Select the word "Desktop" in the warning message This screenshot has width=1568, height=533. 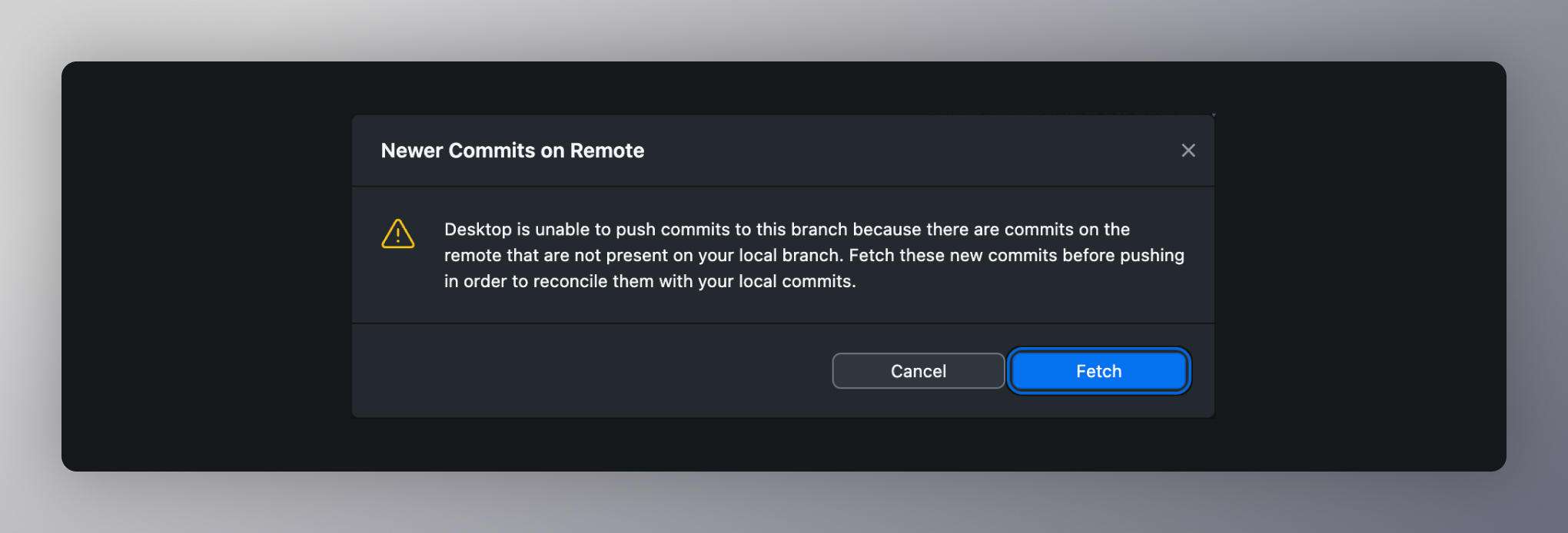[x=478, y=230]
